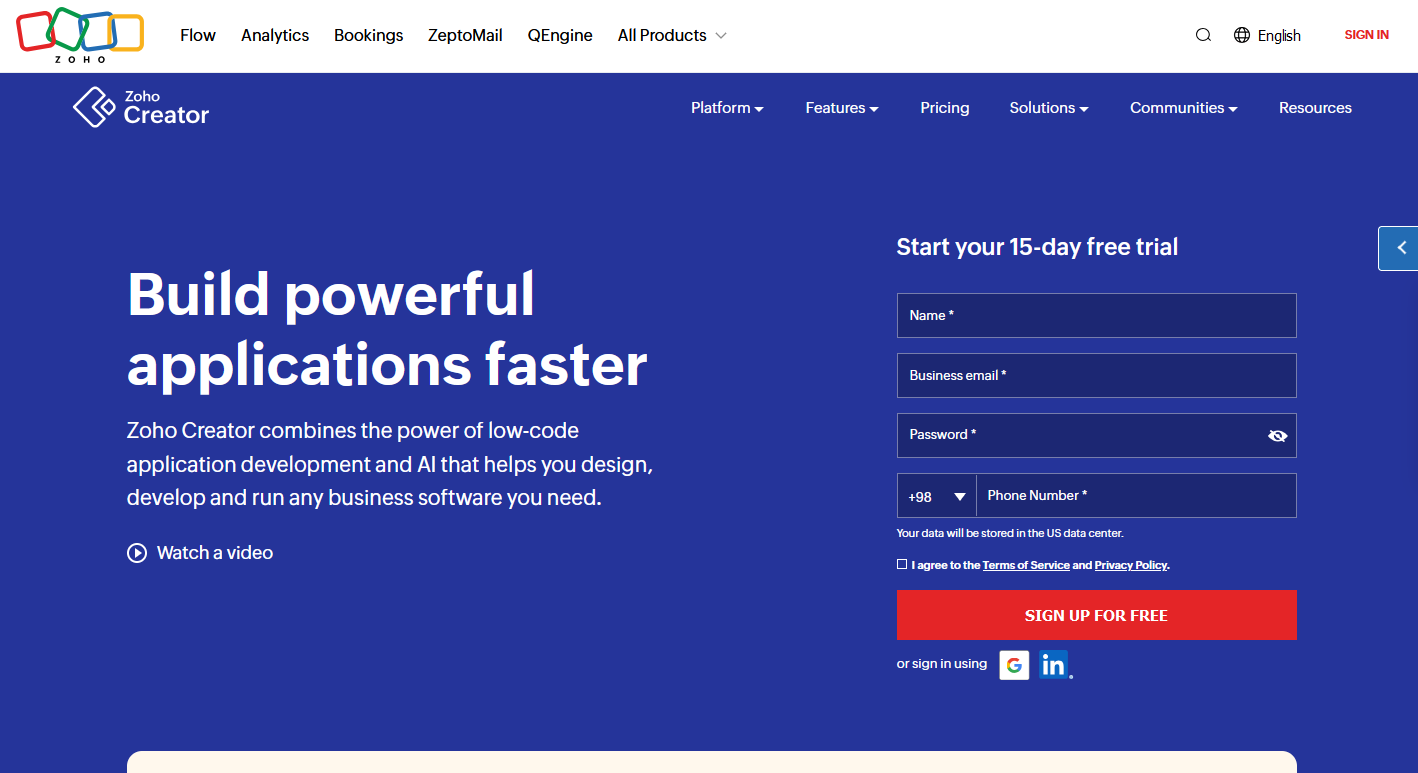Click the play icon next to Watch a video
This screenshot has width=1418, height=773.
coord(136,552)
